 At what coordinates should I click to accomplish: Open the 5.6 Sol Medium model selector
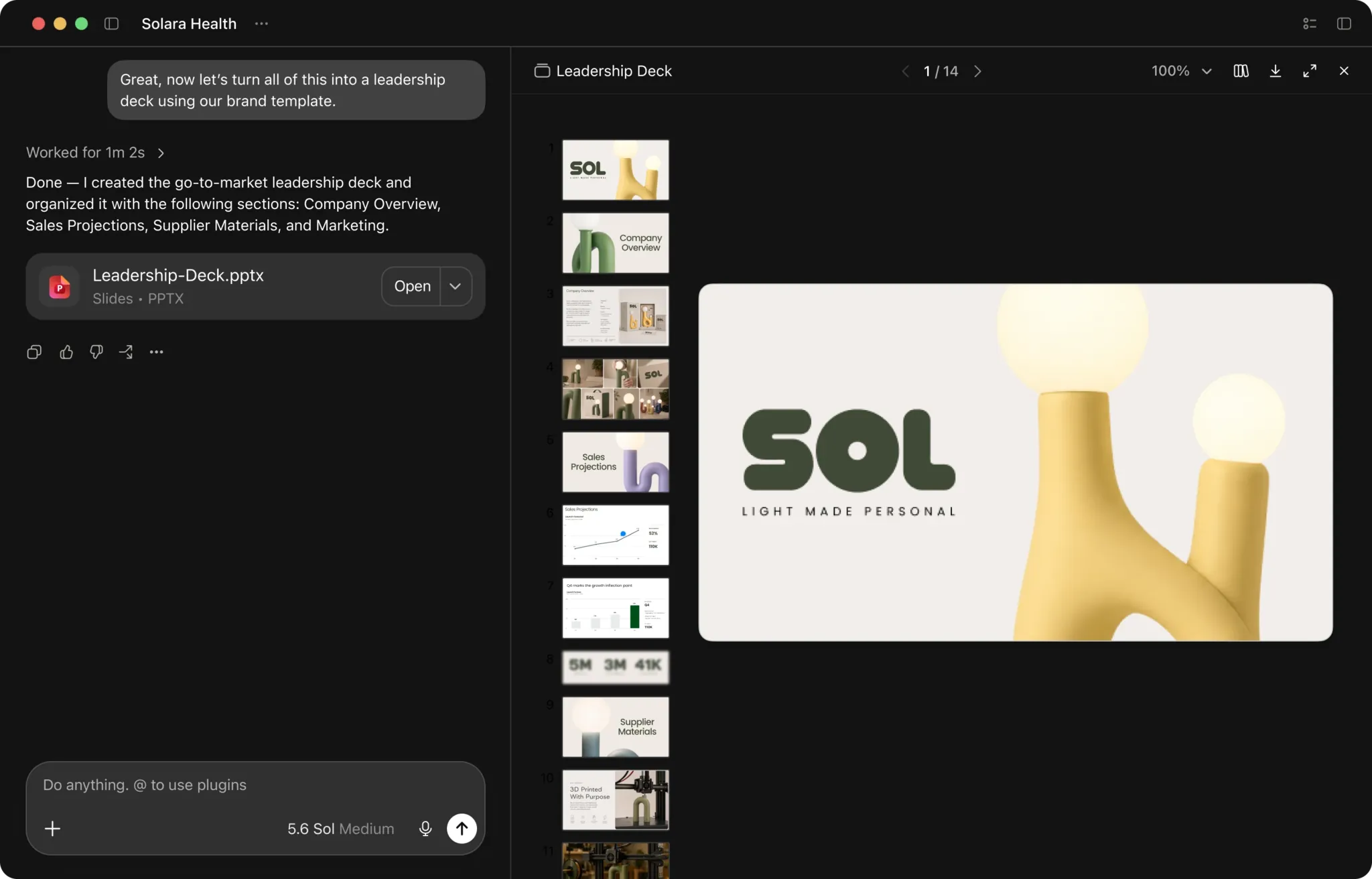point(340,829)
